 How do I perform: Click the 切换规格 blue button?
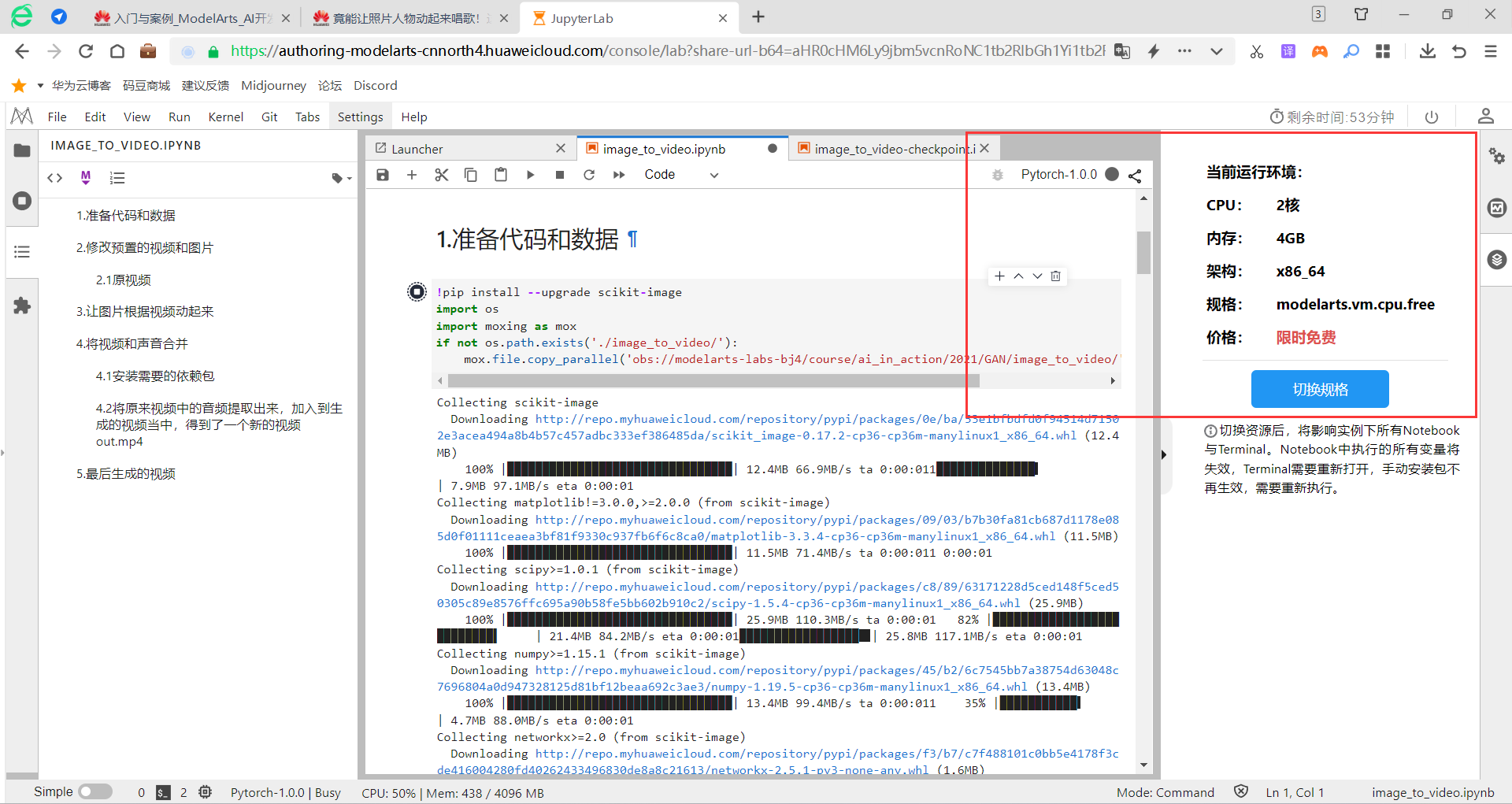pyautogui.click(x=1320, y=389)
